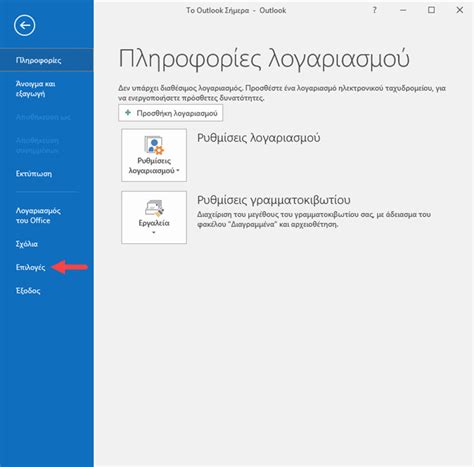Screen dimensions: 474x467
Task: Maximize the Outlook window
Action: coord(431,10)
